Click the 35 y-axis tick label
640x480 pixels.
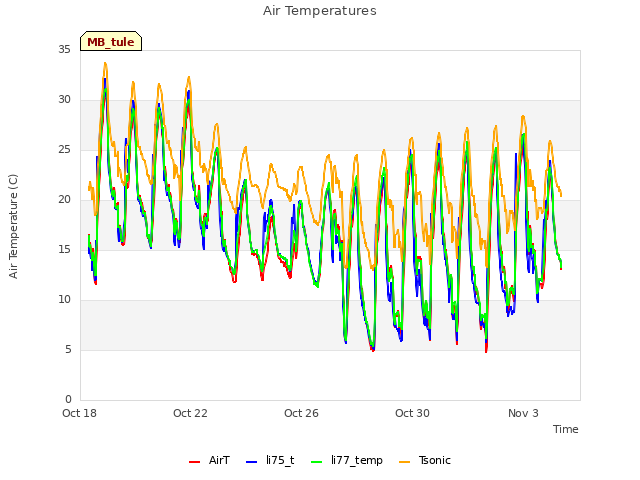pyautogui.click(x=64, y=49)
